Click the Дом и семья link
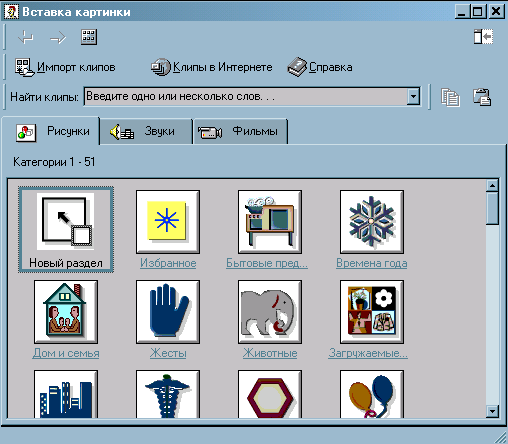Image resolution: width=508 pixels, height=444 pixels. coord(66,353)
